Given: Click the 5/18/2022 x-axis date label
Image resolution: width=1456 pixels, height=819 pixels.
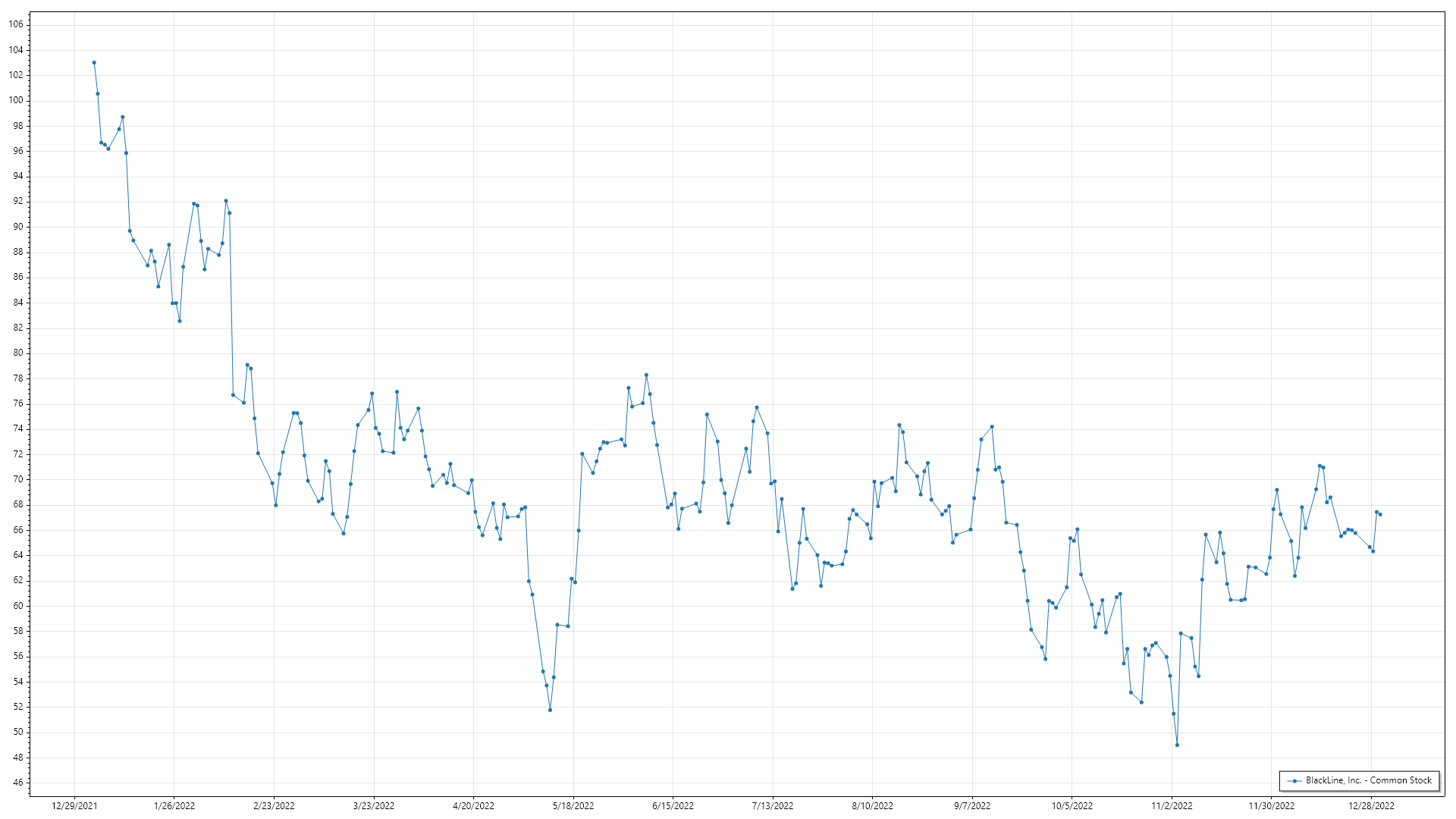Looking at the screenshot, I should coord(573,806).
